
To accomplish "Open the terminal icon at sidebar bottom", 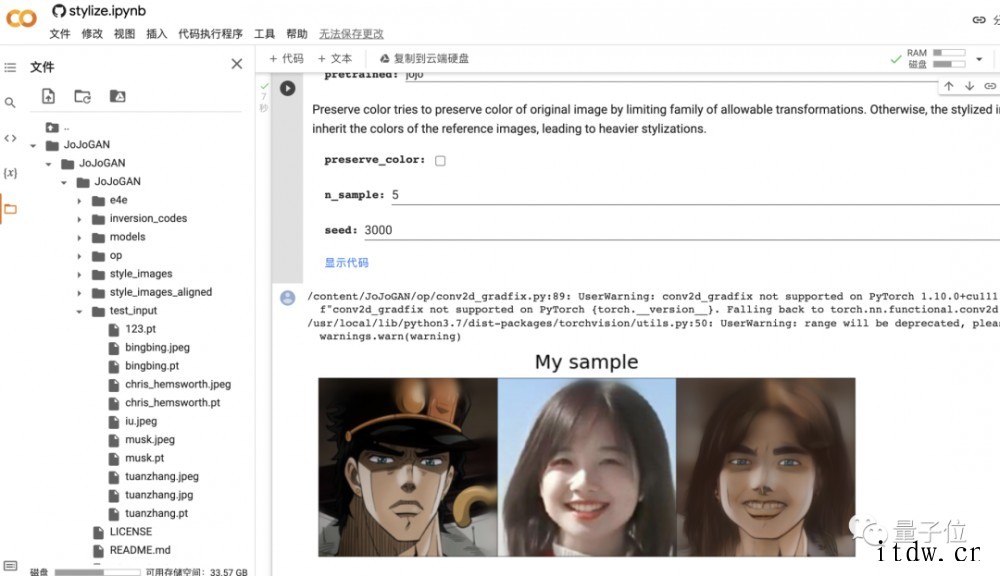I will point(10,565).
